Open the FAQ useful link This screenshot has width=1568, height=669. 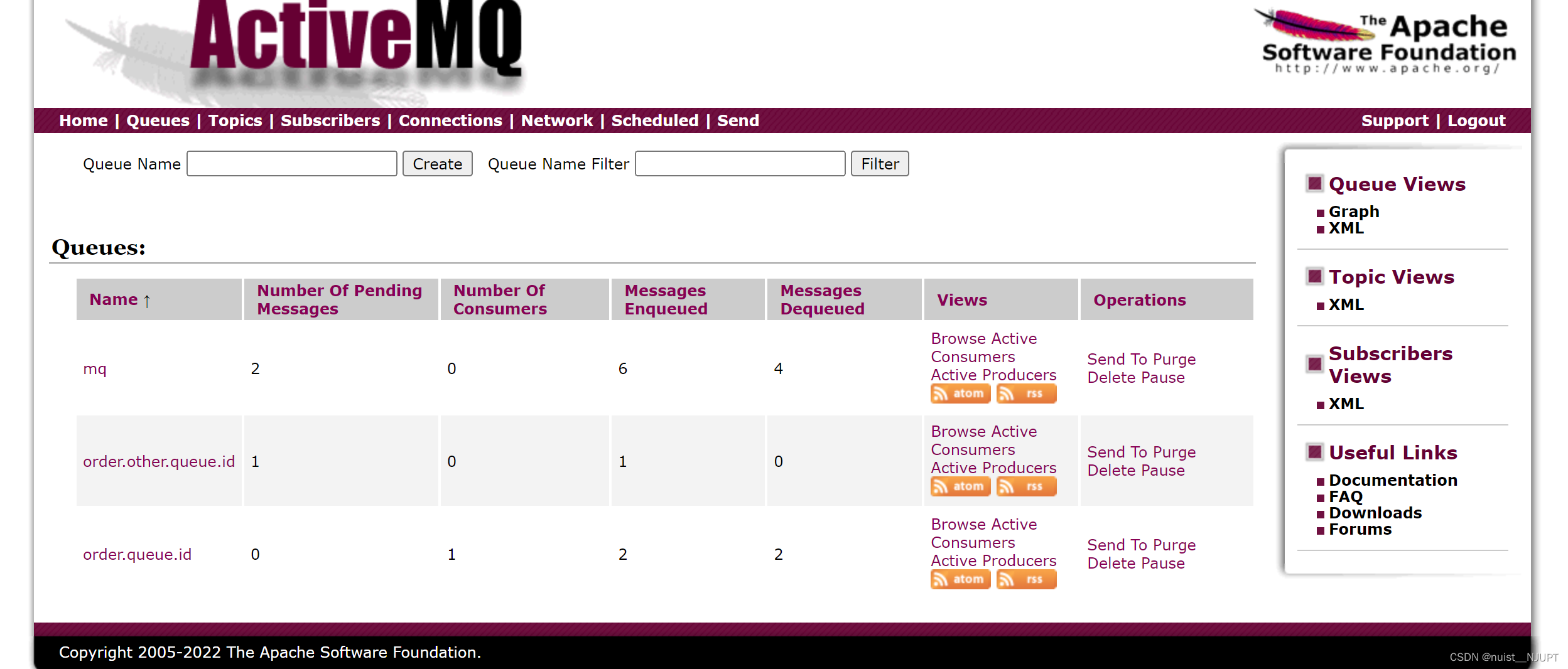click(1346, 496)
